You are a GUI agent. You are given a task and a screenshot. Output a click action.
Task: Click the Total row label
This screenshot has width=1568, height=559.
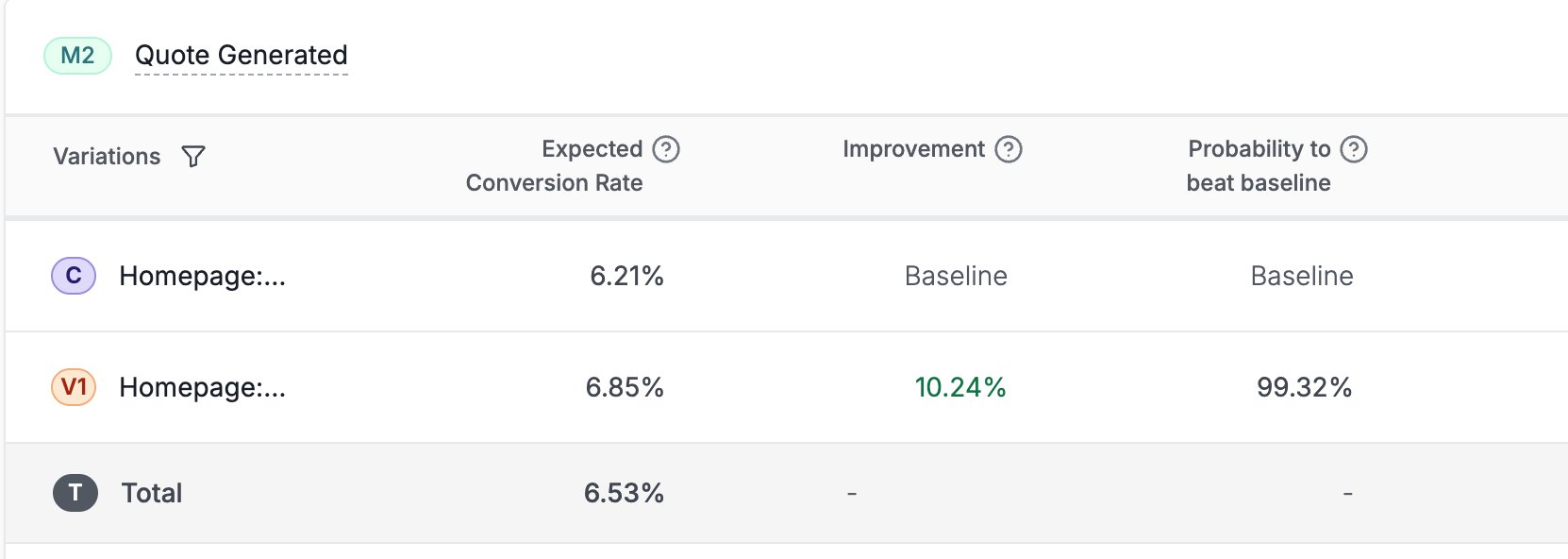(152, 493)
